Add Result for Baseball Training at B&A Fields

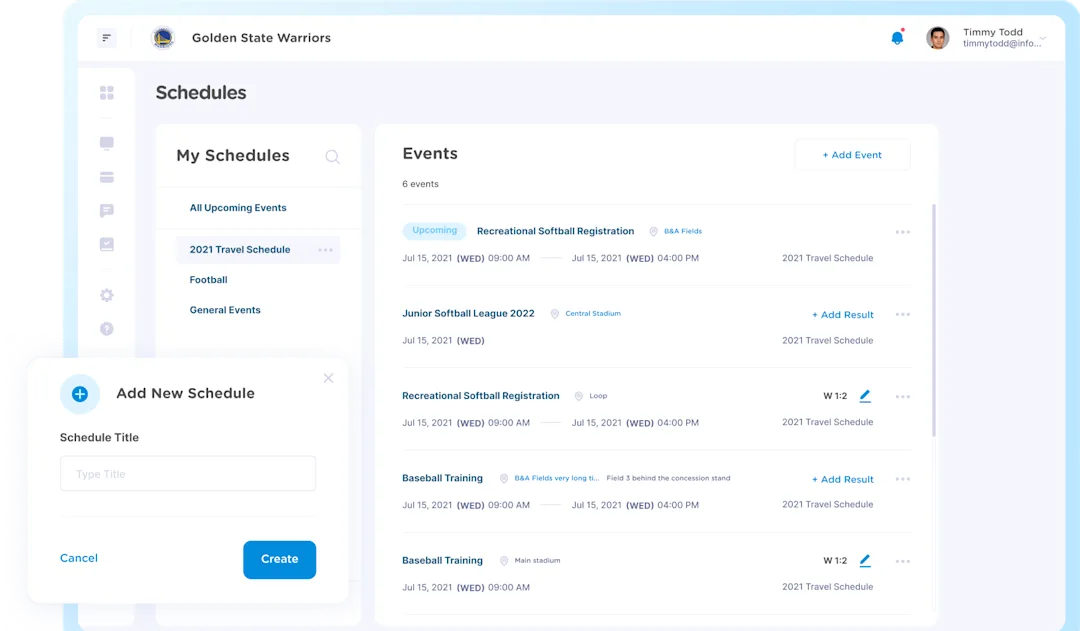[842, 479]
